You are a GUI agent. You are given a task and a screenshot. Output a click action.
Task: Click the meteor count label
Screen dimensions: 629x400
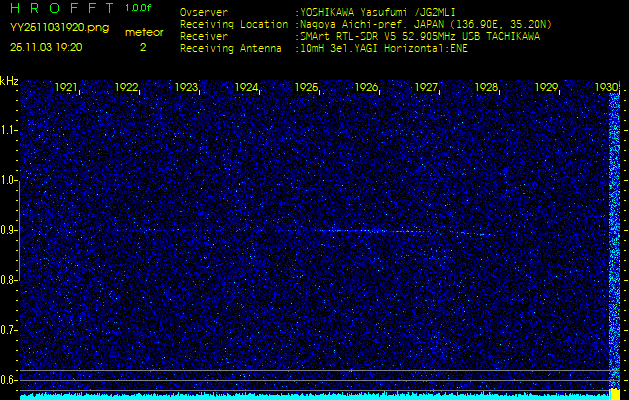[x=143, y=32]
